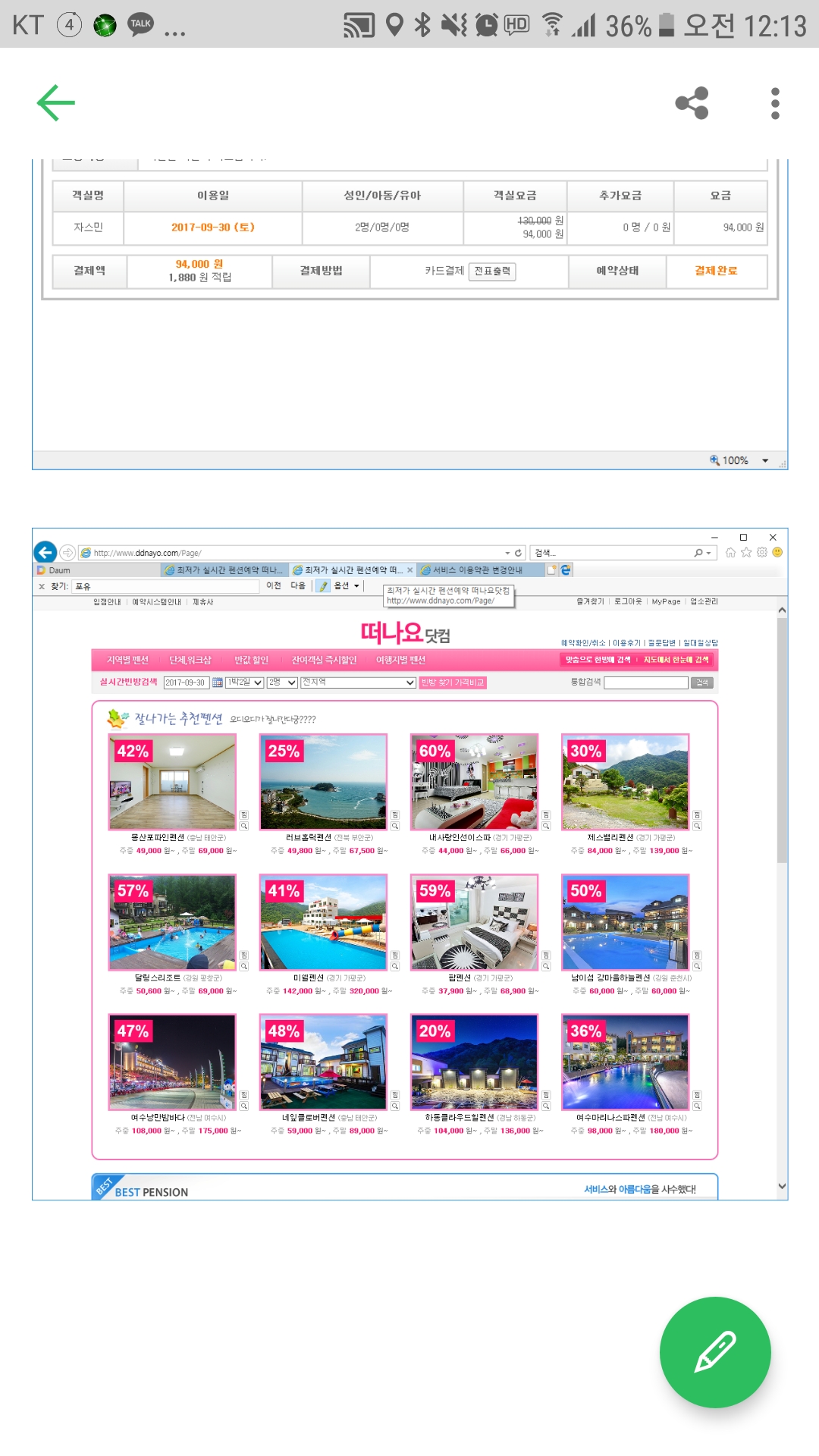Tap the green back arrow

[56, 103]
